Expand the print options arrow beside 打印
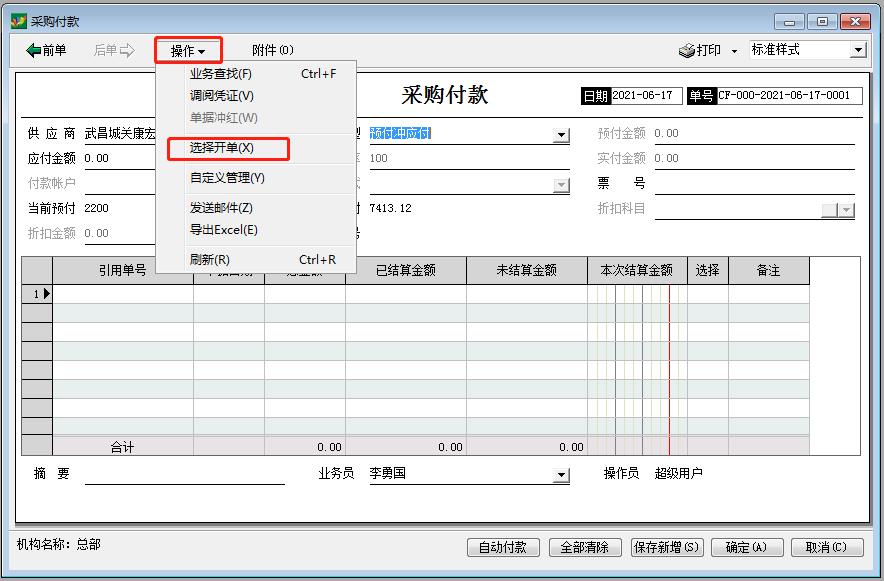 (734, 51)
